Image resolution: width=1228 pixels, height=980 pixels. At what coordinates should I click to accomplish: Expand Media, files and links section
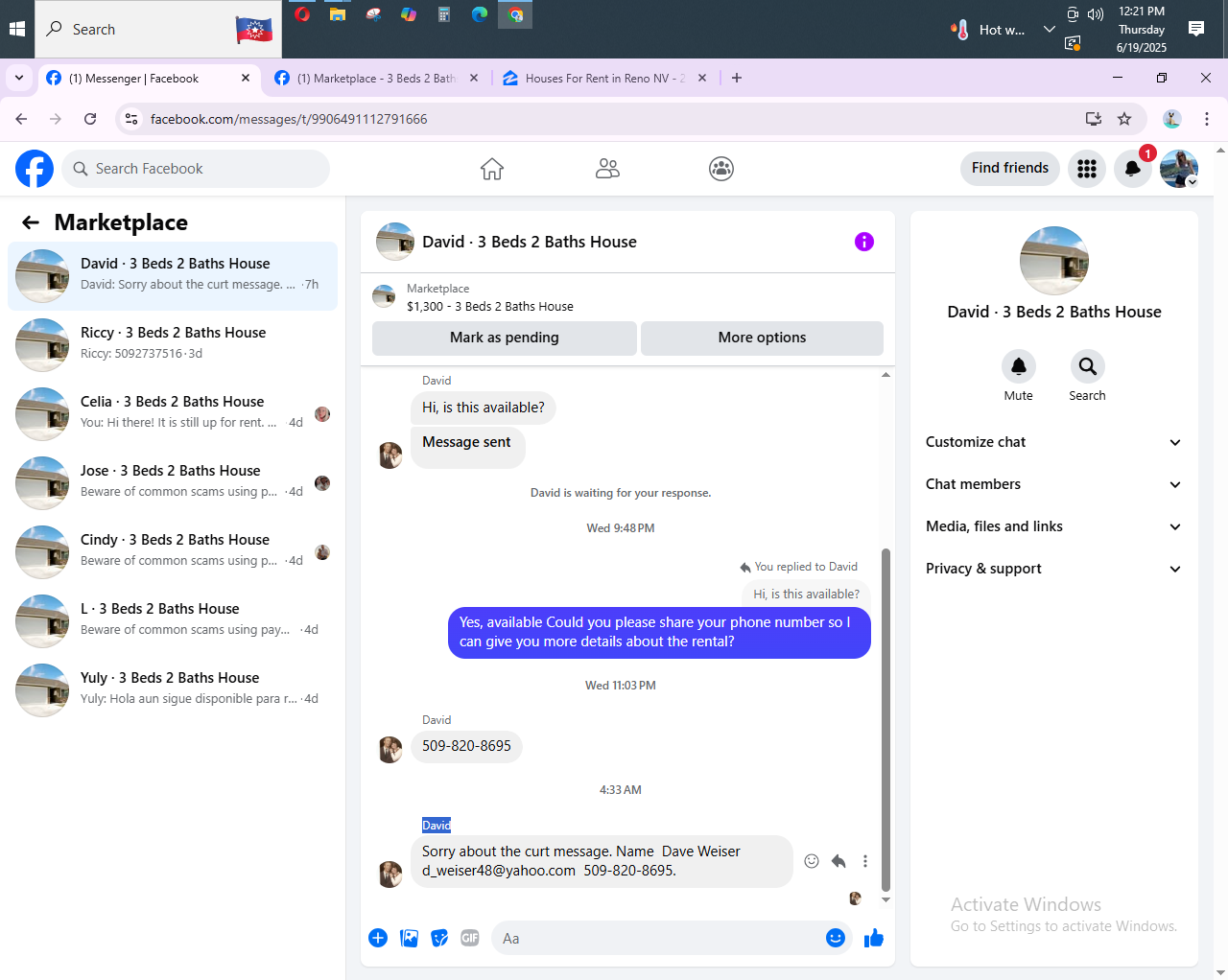pos(1053,526)
